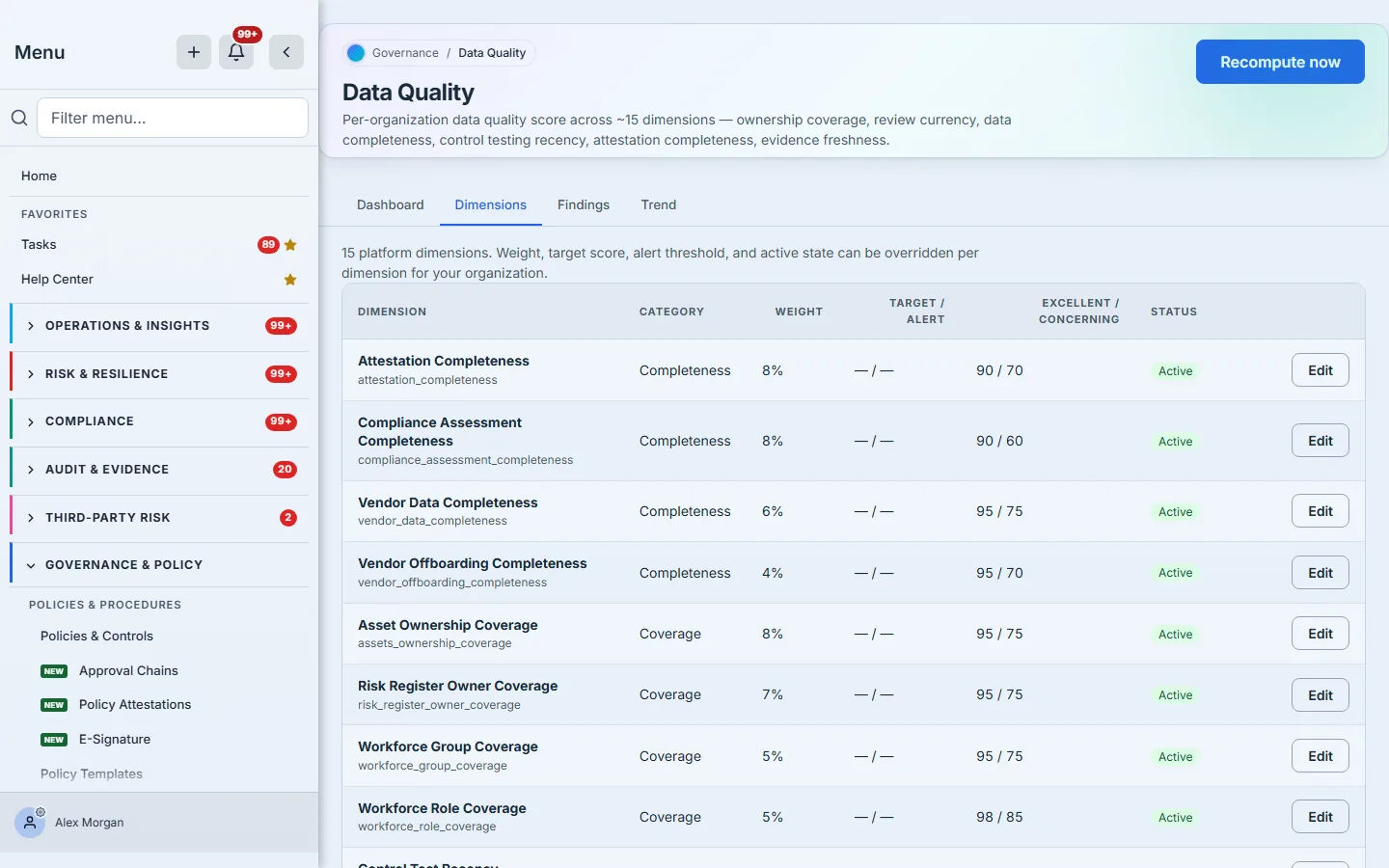Screen dimensions: 1389x868
Task: Switch to the Dashboard tab
Action: (x=391, y=204)
